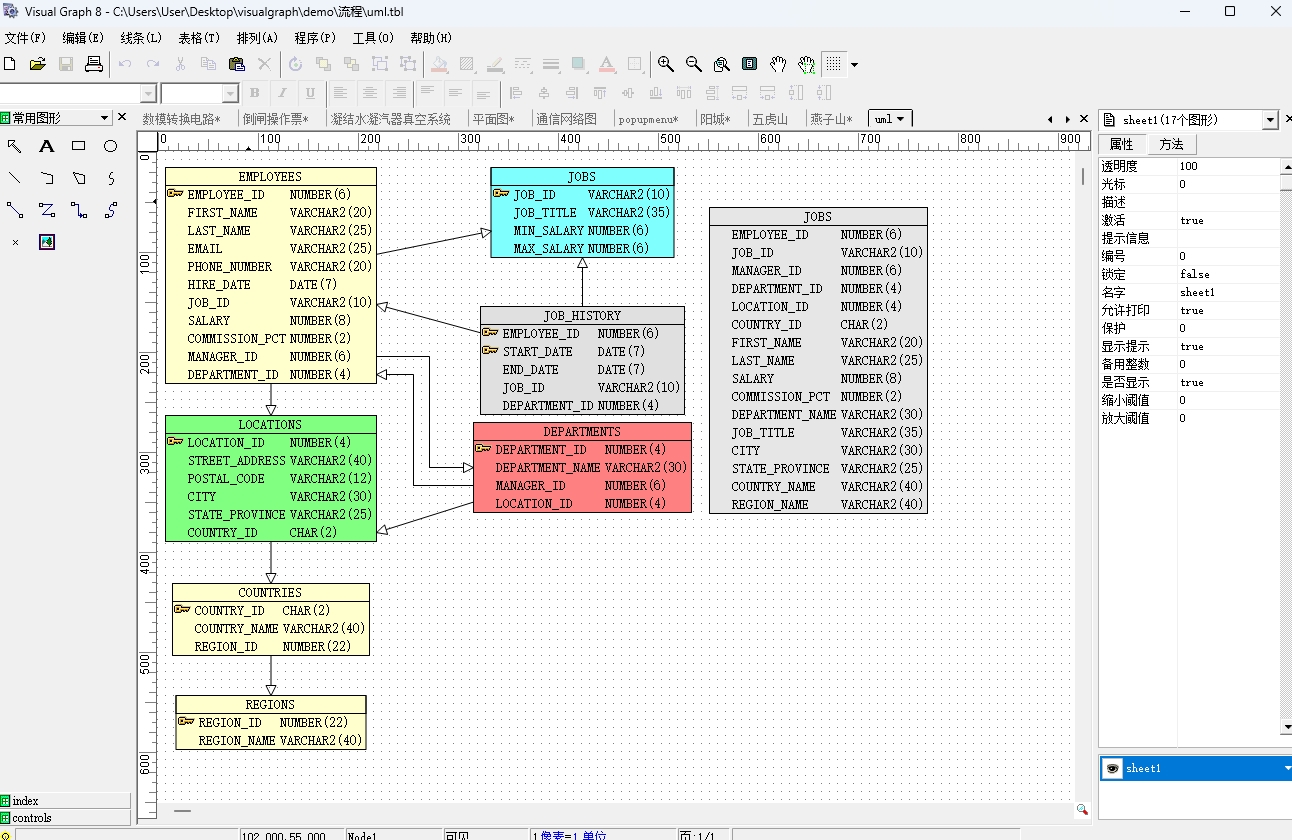Open the uml tab dropdown arrow
Viewport: 1292px width, 840px height.
tap(900, 119)
